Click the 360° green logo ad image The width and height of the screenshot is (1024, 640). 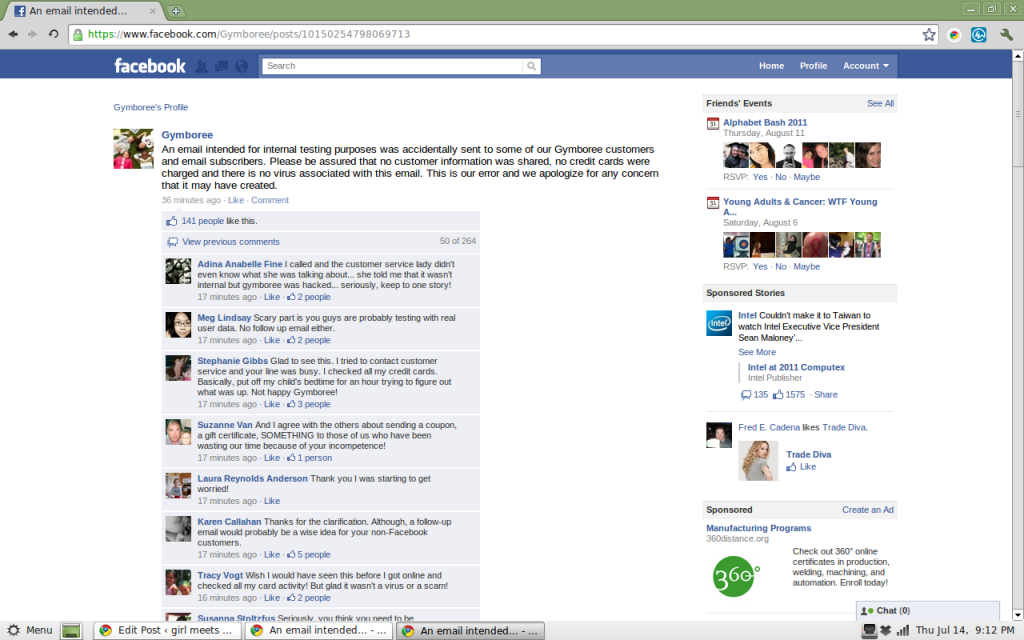tap(736, 576)
